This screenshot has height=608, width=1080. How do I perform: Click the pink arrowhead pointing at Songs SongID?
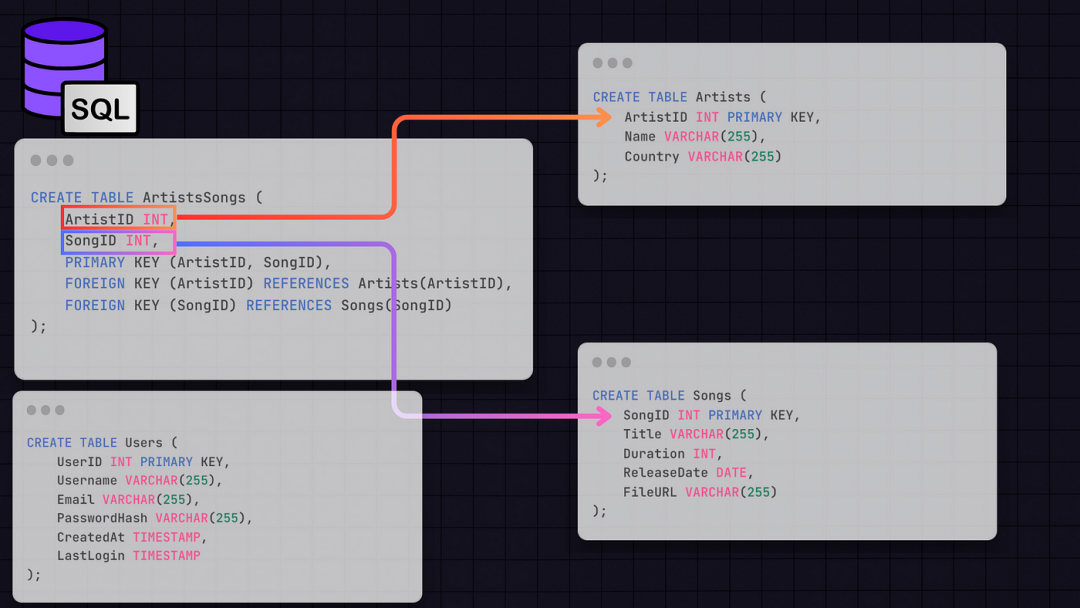coord(602,415)
